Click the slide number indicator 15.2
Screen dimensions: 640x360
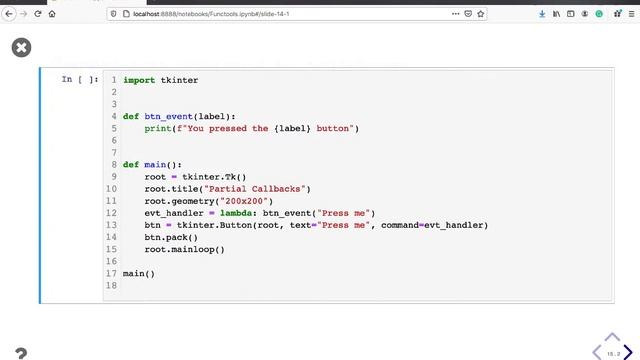click(x=613, y=354)
